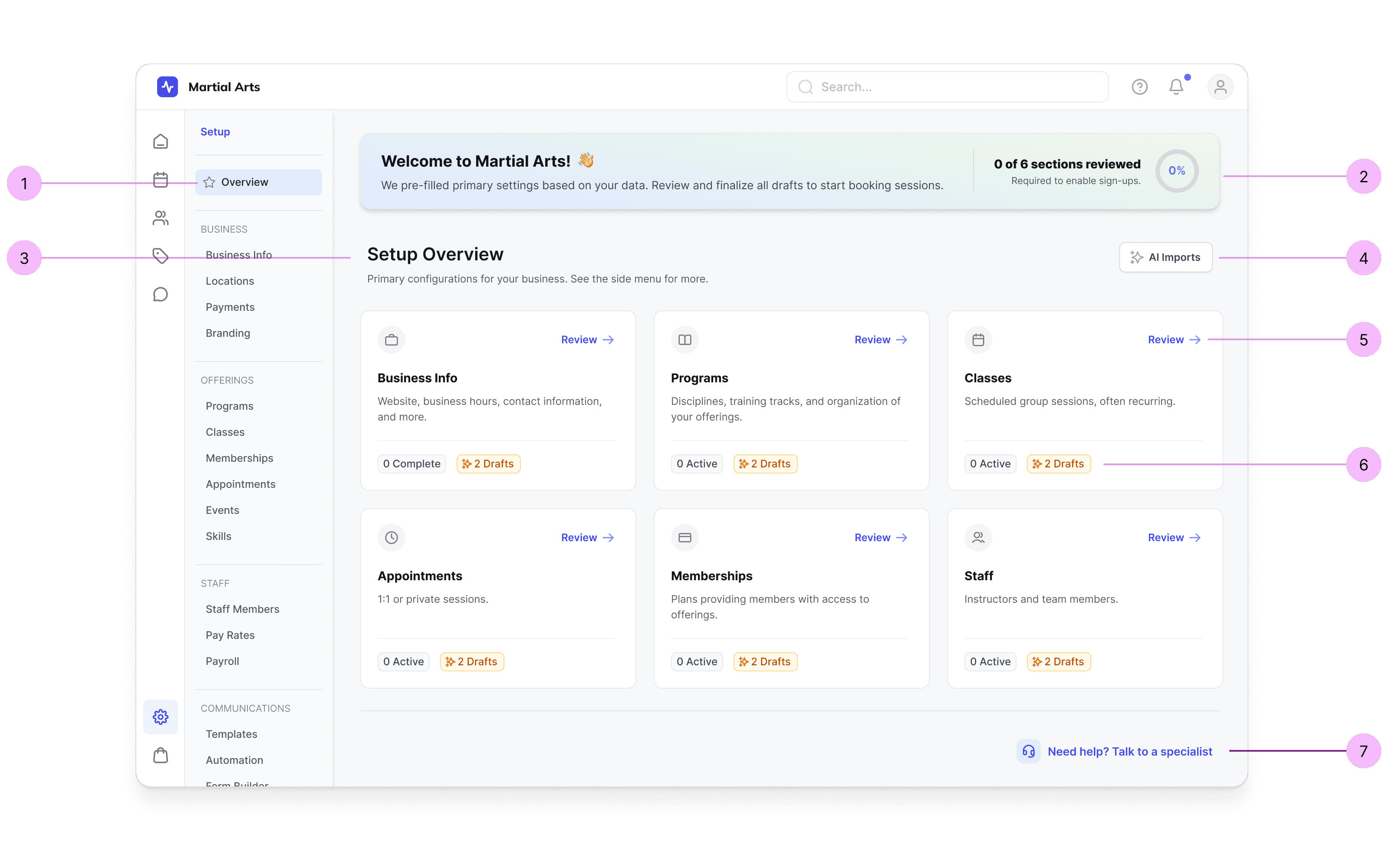Click the 0 Active badge on Memberships card
This screenshot has width=1389, height=868.
[x=697, y=662]
